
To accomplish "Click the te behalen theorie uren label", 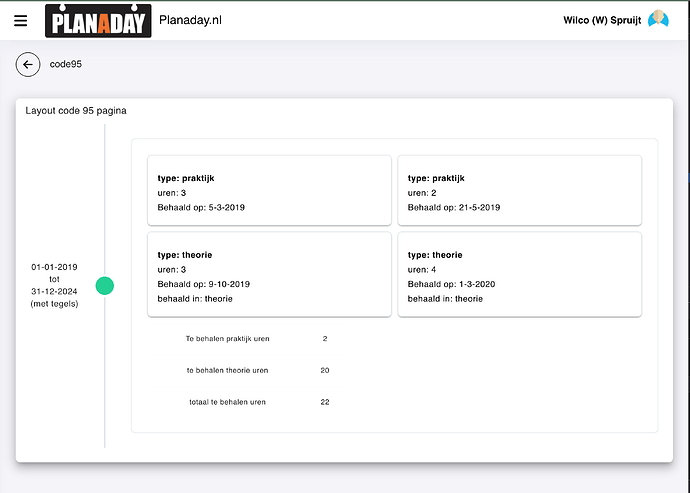I will pyautogui.click(x=227, y=370).
